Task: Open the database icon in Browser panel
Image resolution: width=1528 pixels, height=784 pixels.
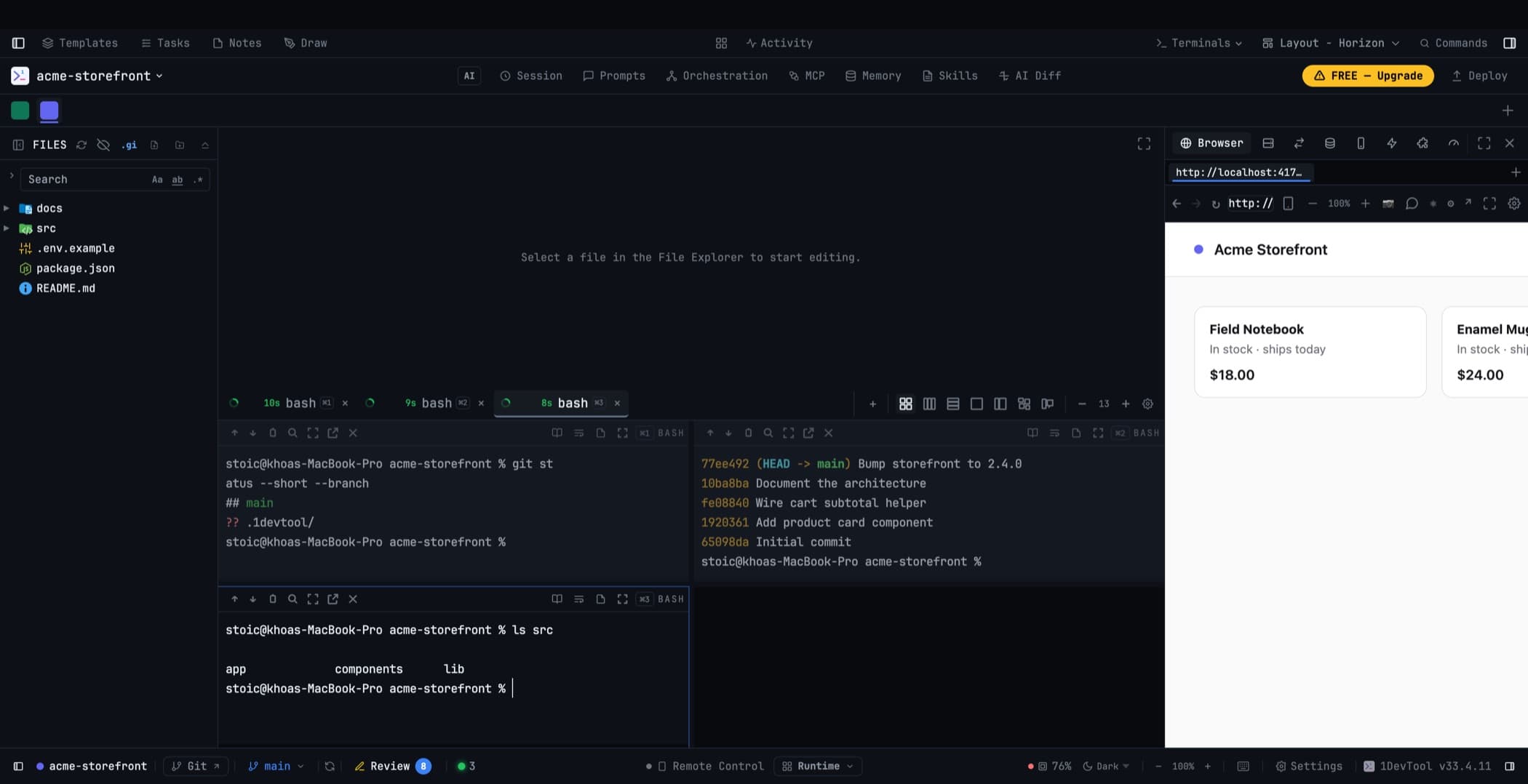Action: tap(1329, 143)
